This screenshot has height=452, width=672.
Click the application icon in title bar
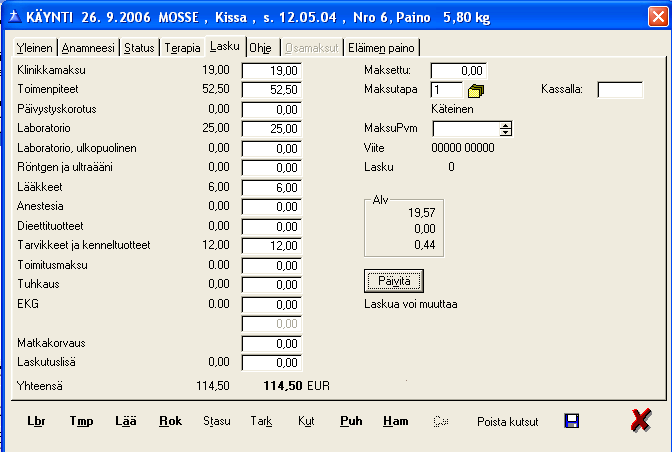click(x=15, y=17)
